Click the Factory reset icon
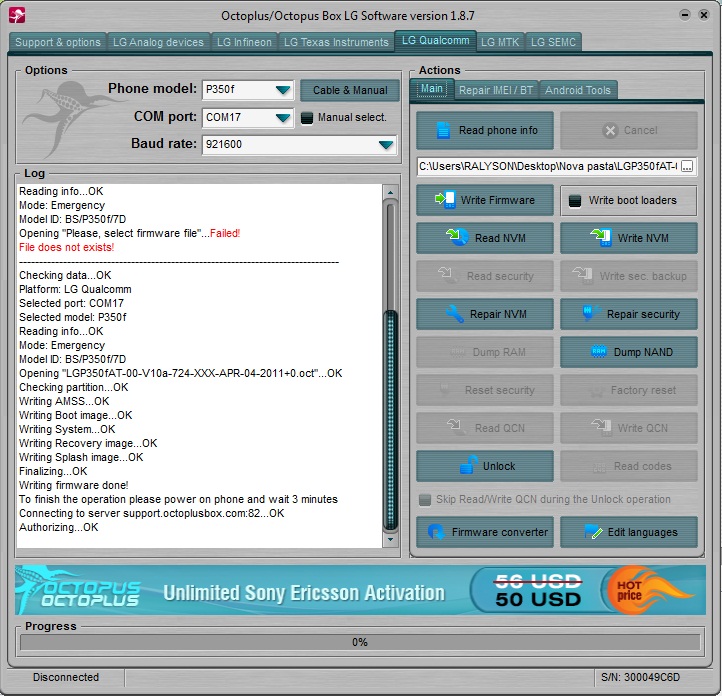 click(596, 391)
